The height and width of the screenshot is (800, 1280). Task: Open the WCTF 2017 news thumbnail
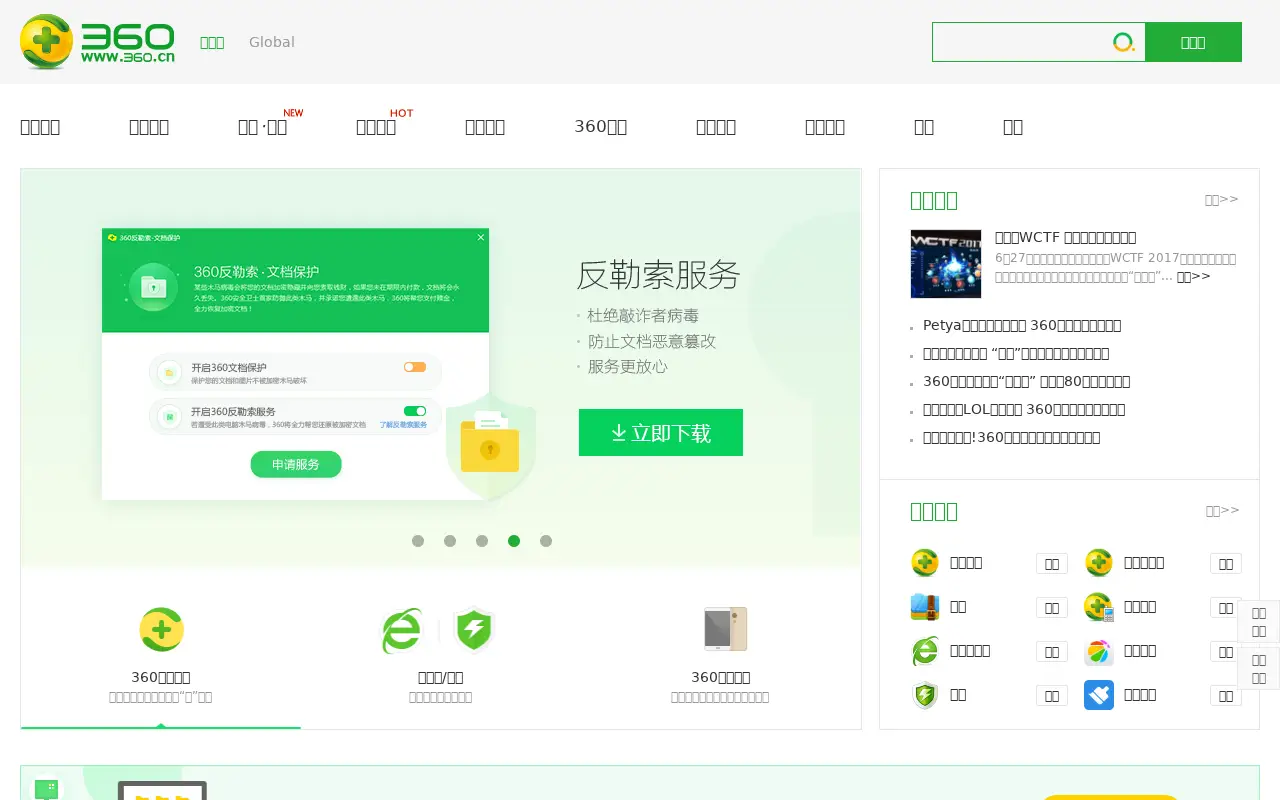(946, 264)
